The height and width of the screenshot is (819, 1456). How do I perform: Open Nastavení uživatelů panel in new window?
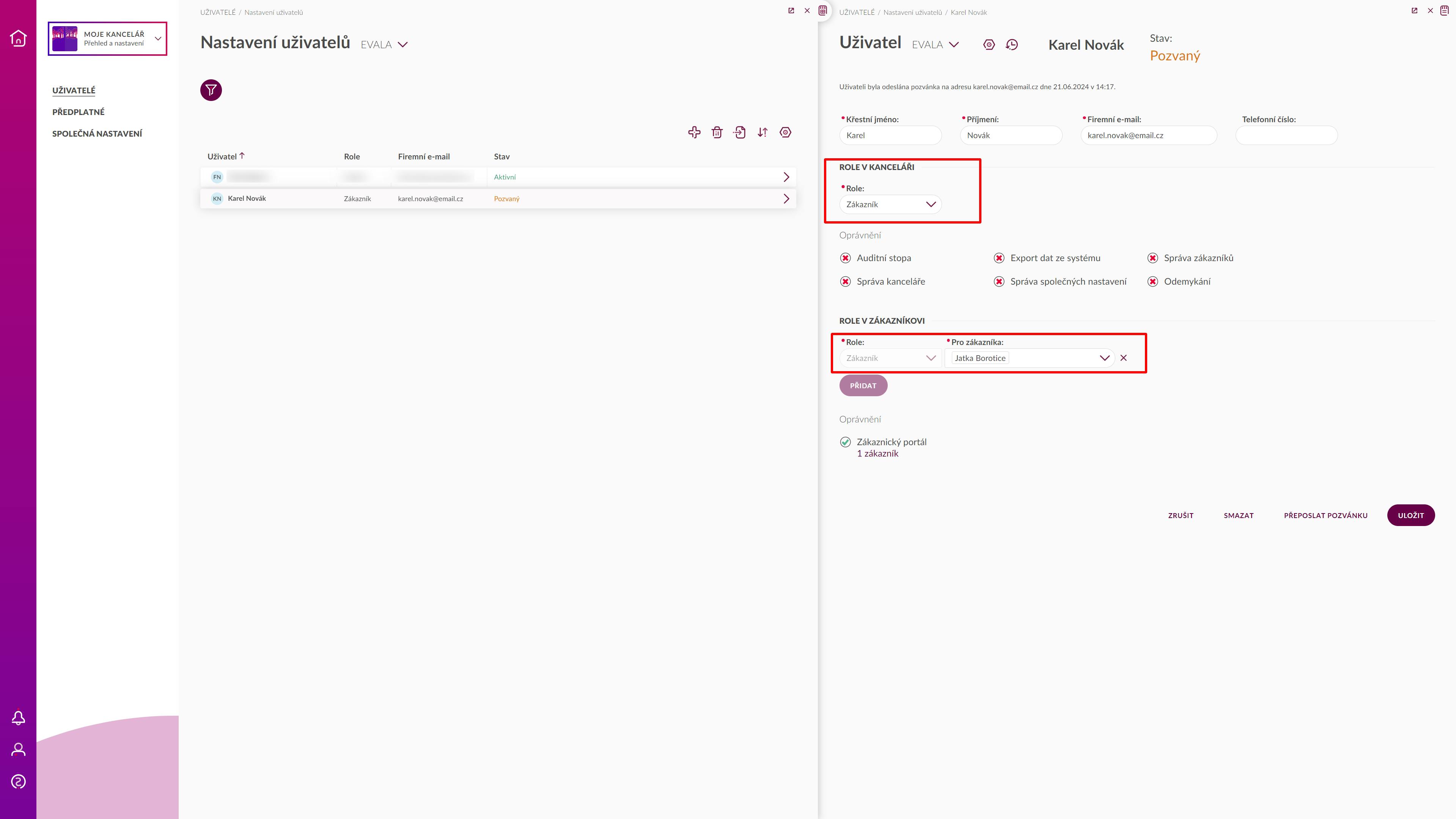[x=791, y=11]
